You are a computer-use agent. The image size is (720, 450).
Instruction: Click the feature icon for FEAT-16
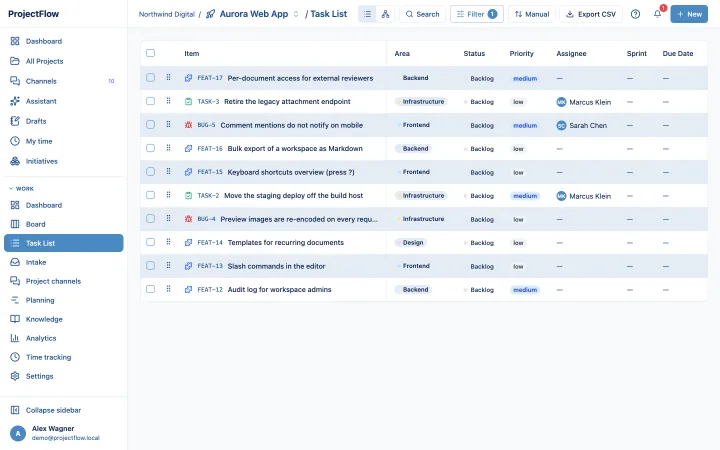188,149
